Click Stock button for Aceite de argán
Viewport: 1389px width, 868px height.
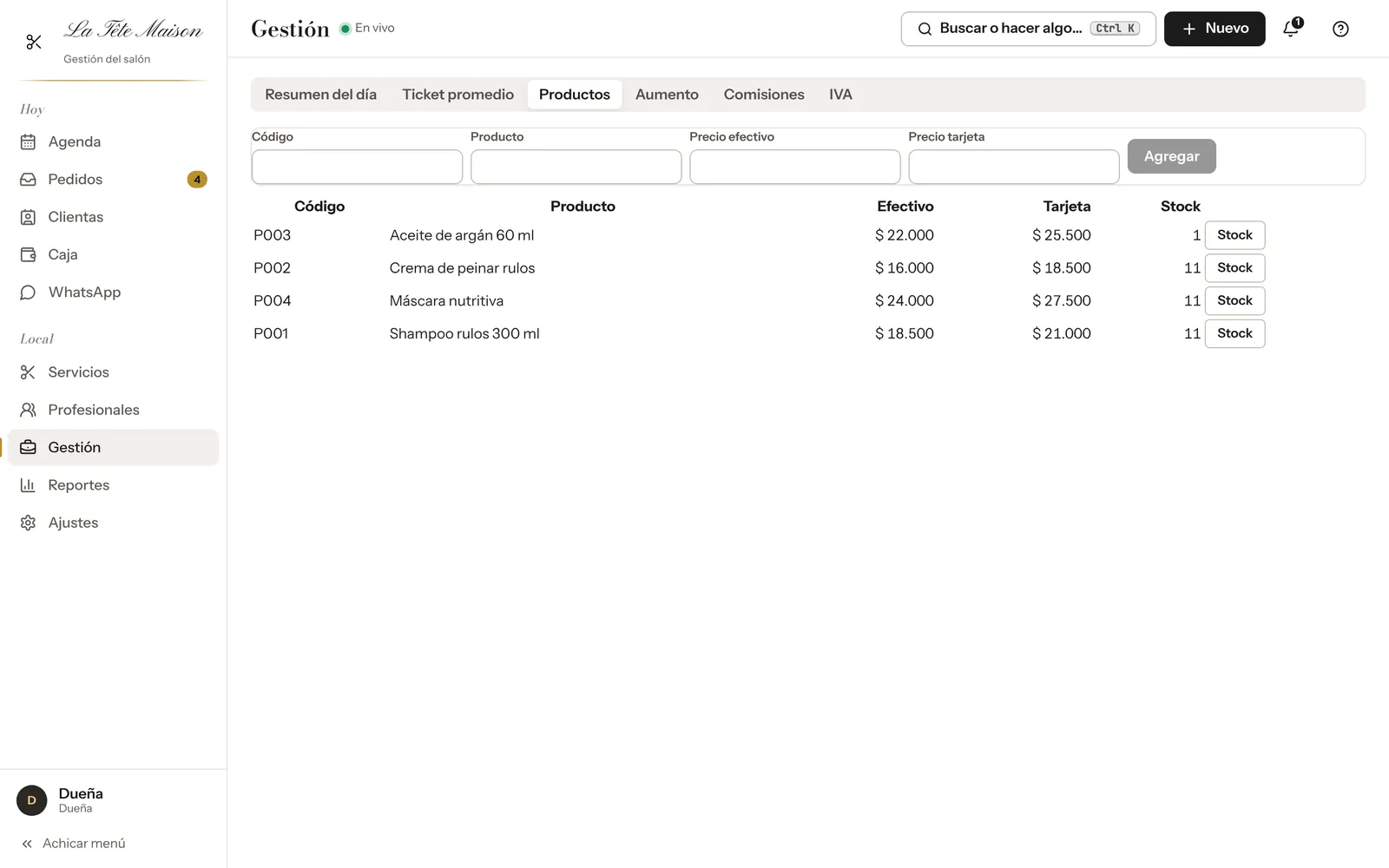1234,235
